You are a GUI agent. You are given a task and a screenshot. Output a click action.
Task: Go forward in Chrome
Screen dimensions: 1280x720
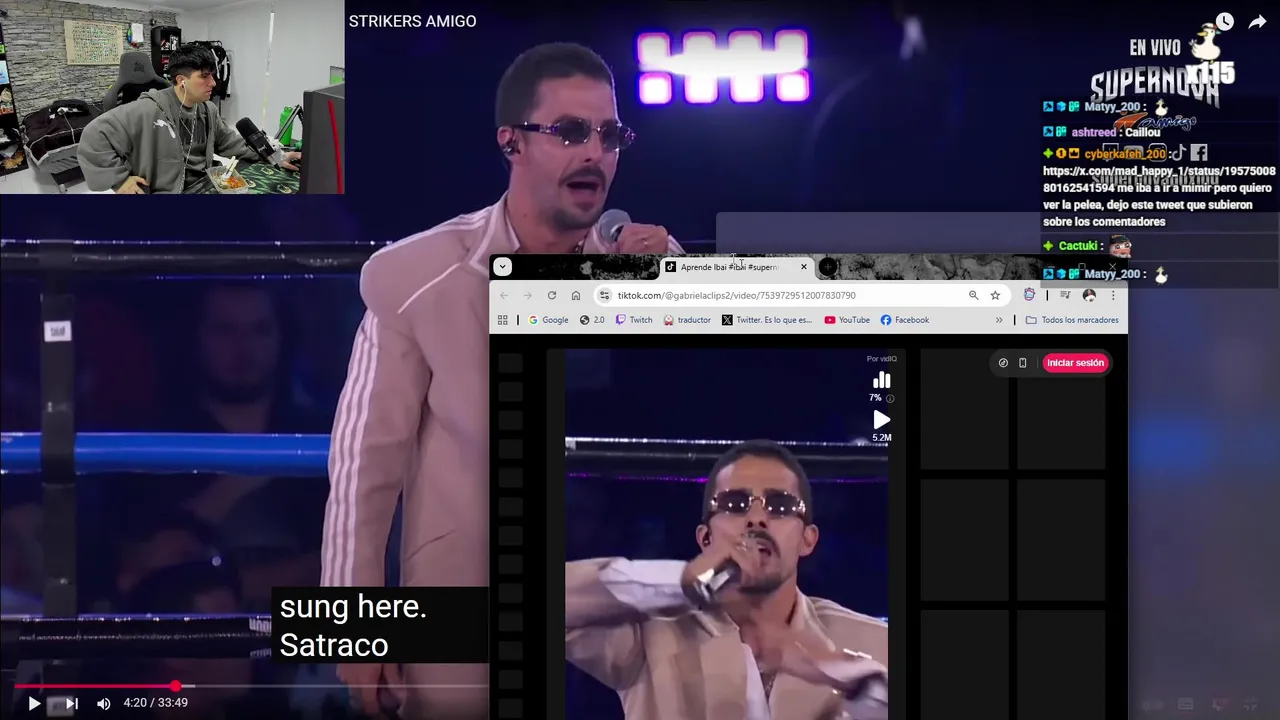coord(528,295)
